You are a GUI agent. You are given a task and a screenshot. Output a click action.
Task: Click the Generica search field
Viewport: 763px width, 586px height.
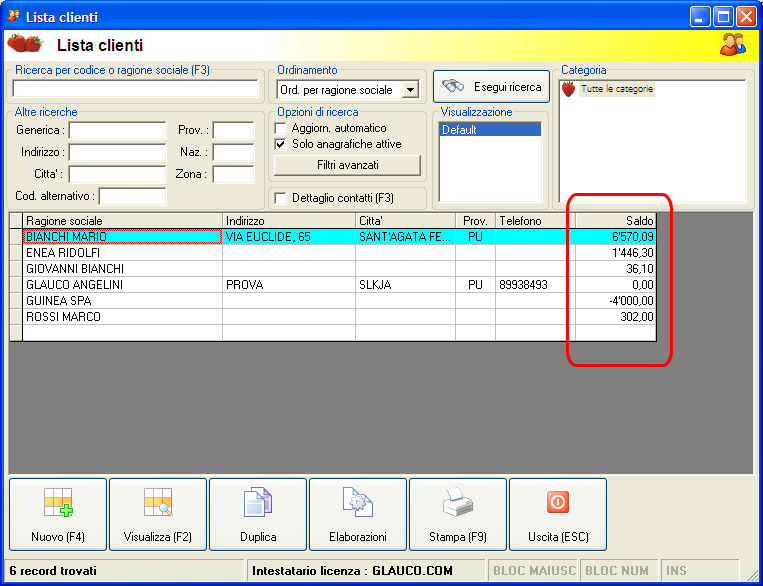point(117,130)
